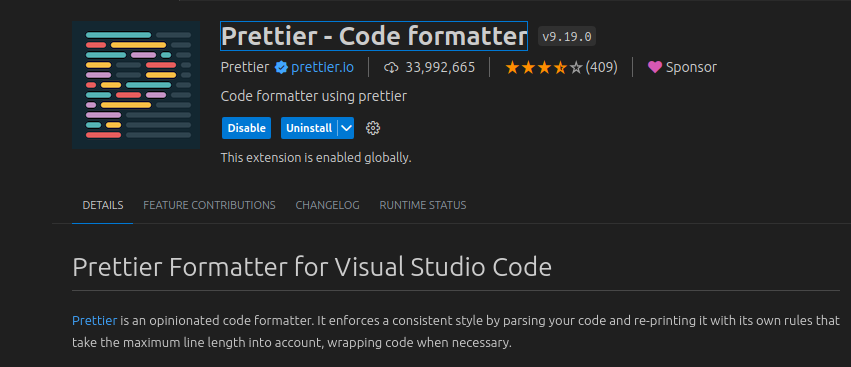Click the Prettier publisher name
The height and width of the screenshot is (367, 851).
(245, 67)
